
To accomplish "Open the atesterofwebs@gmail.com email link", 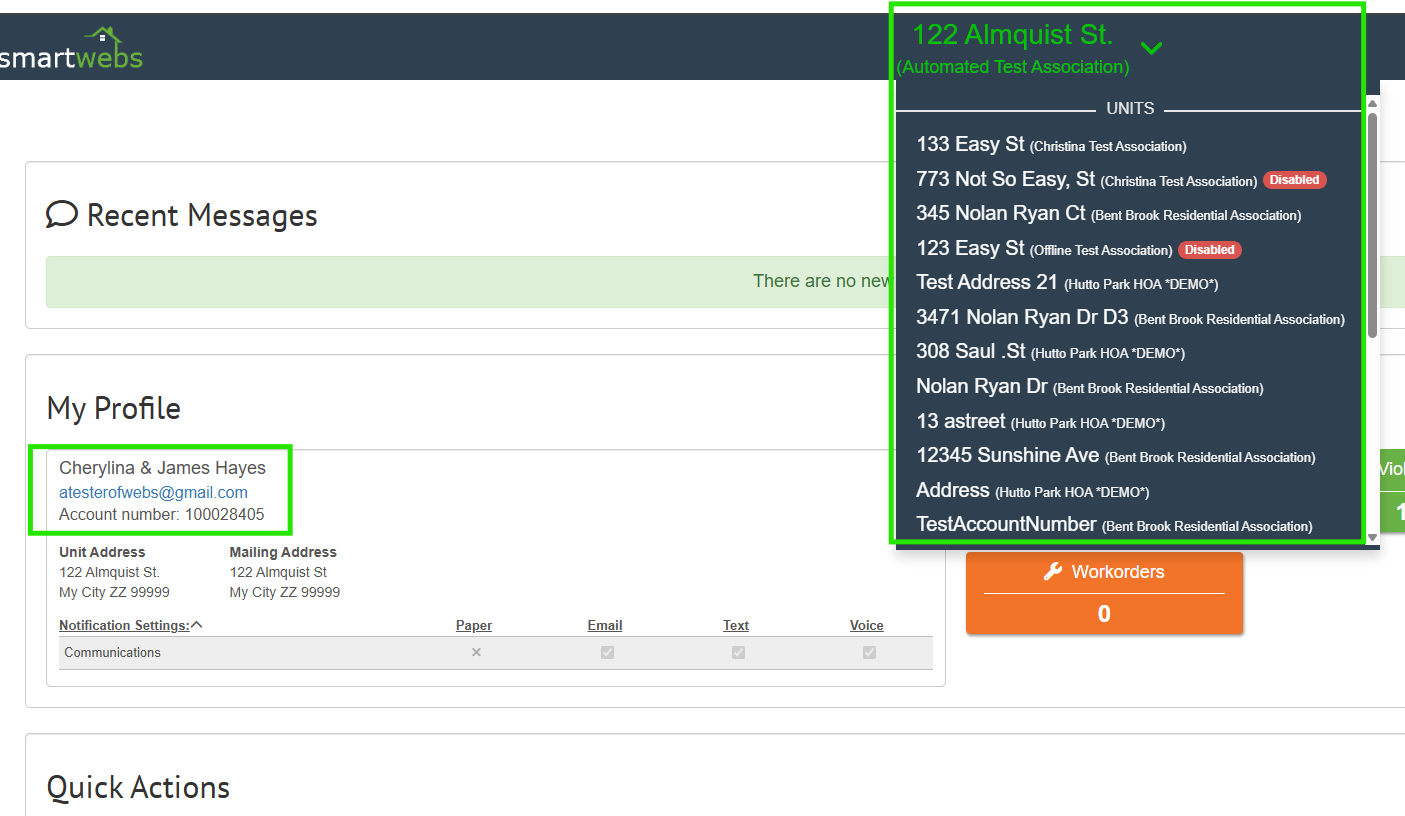I will coord(153,492).
